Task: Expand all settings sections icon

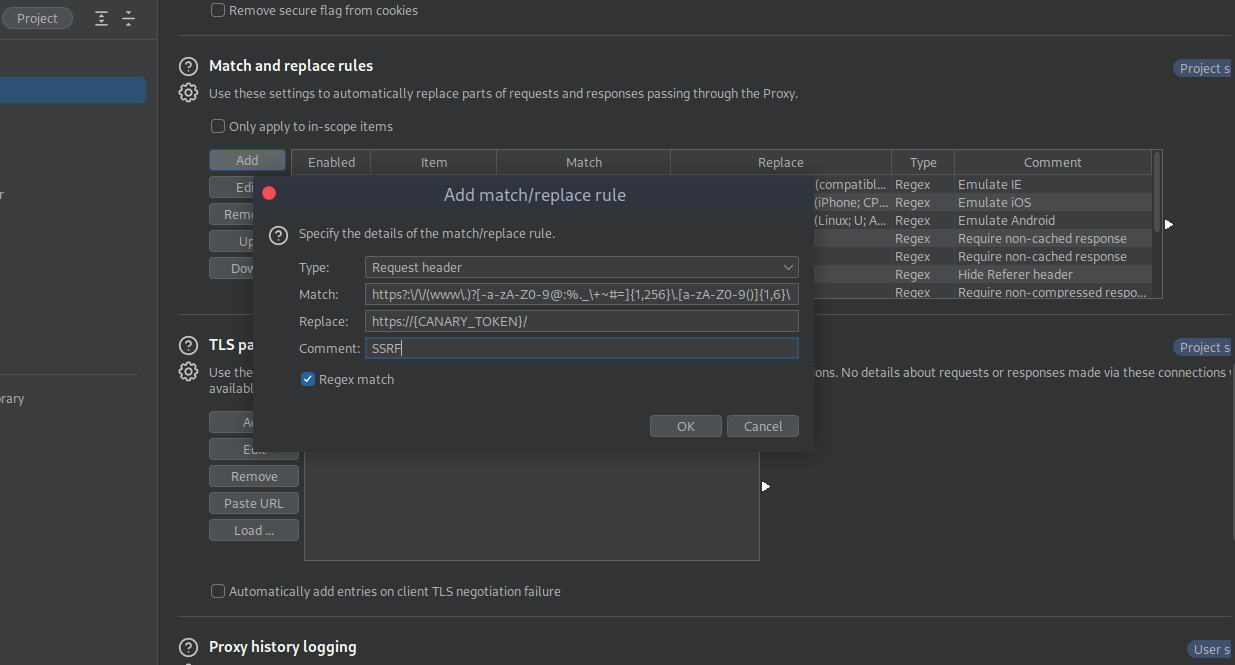Action: (101, 18)
